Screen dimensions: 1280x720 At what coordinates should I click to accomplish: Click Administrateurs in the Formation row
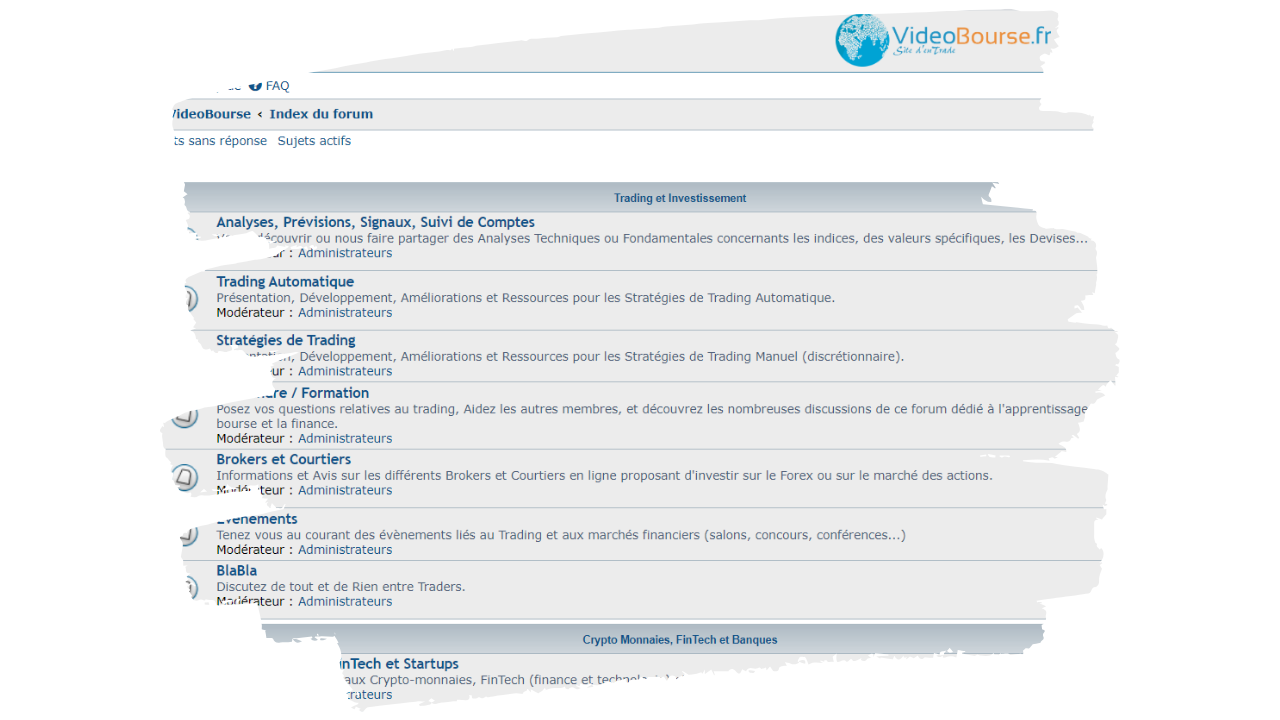pyautogui.click(x=345, y=438)
